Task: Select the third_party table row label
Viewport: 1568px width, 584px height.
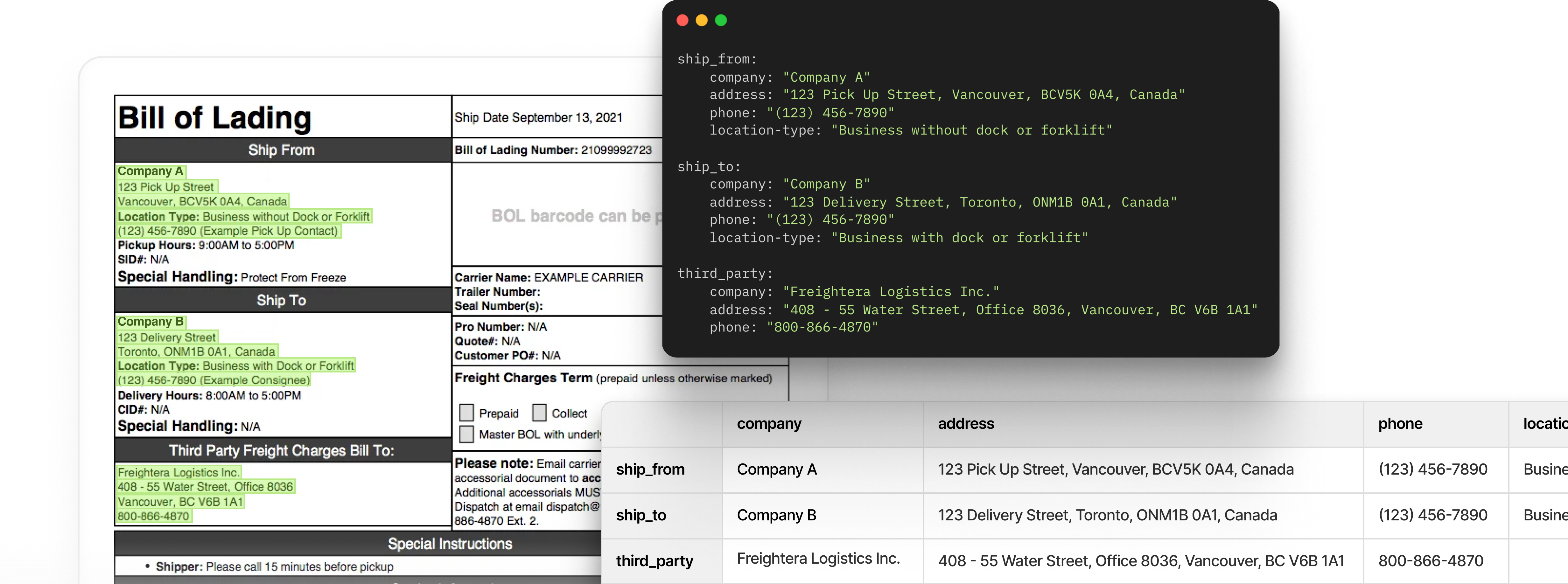Action: 654,561
